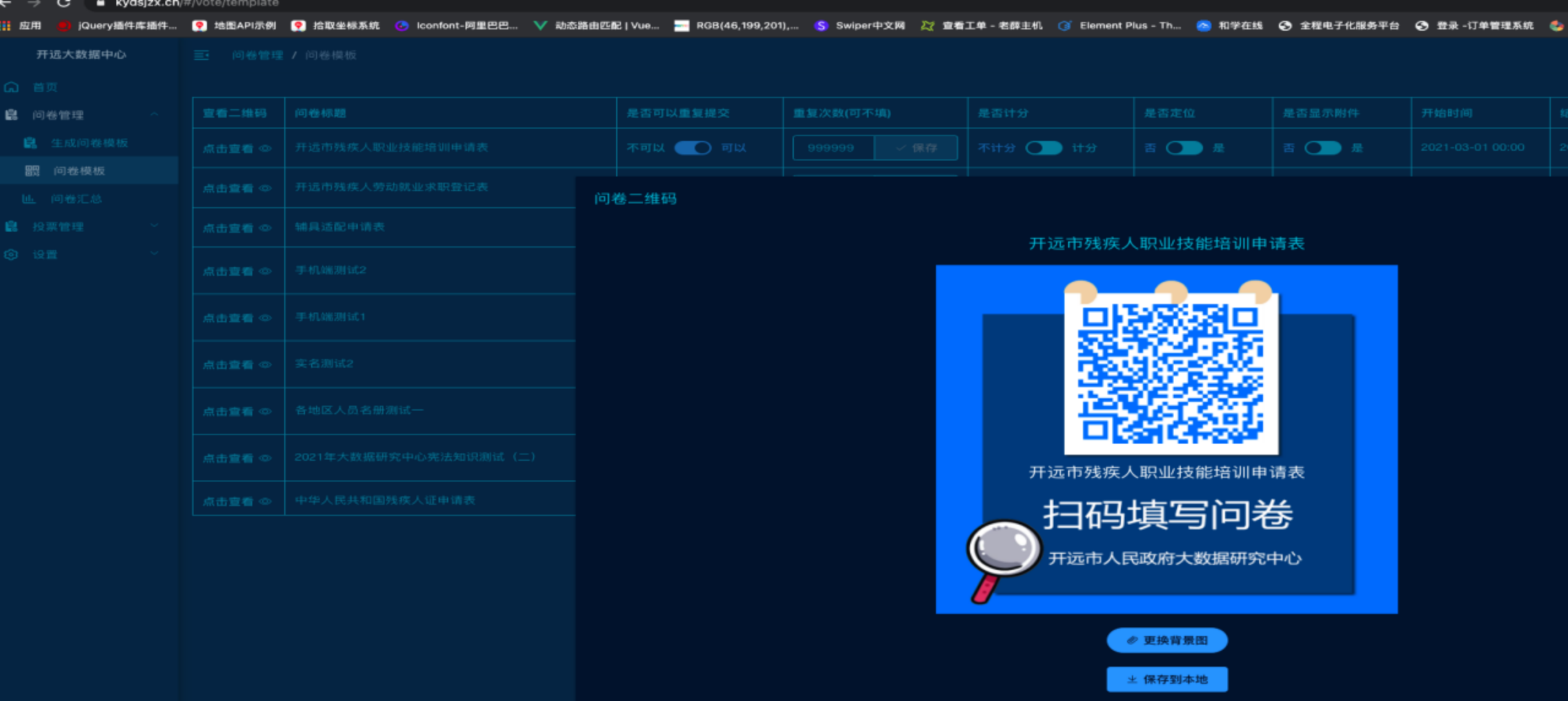Select the 生成问卷模板 icon in the sidebar
The image size is (1568, 701).
[30, 143]
